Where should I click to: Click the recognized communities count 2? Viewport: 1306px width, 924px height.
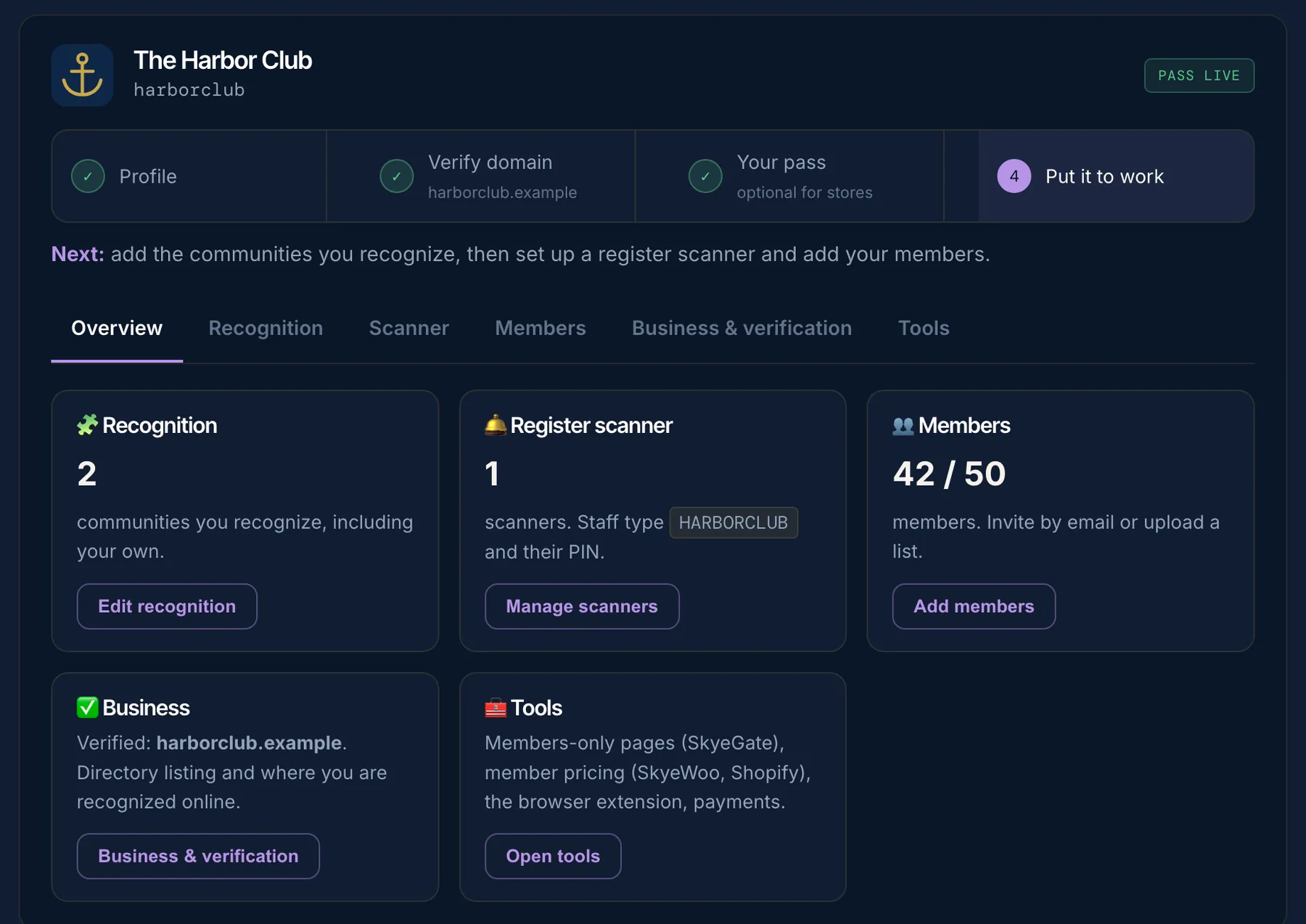(87, 474)
